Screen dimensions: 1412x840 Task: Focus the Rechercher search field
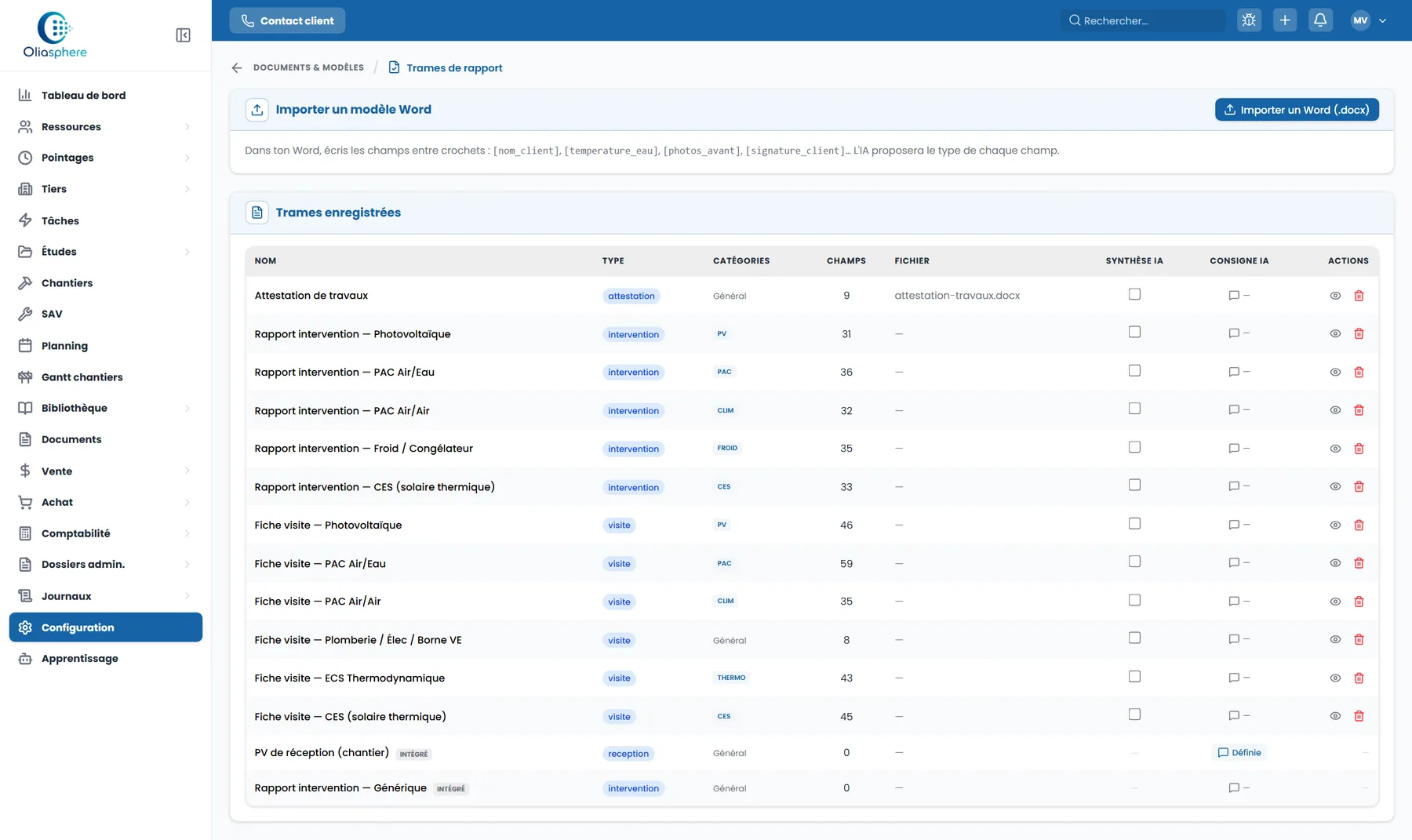coord(1142,20)
